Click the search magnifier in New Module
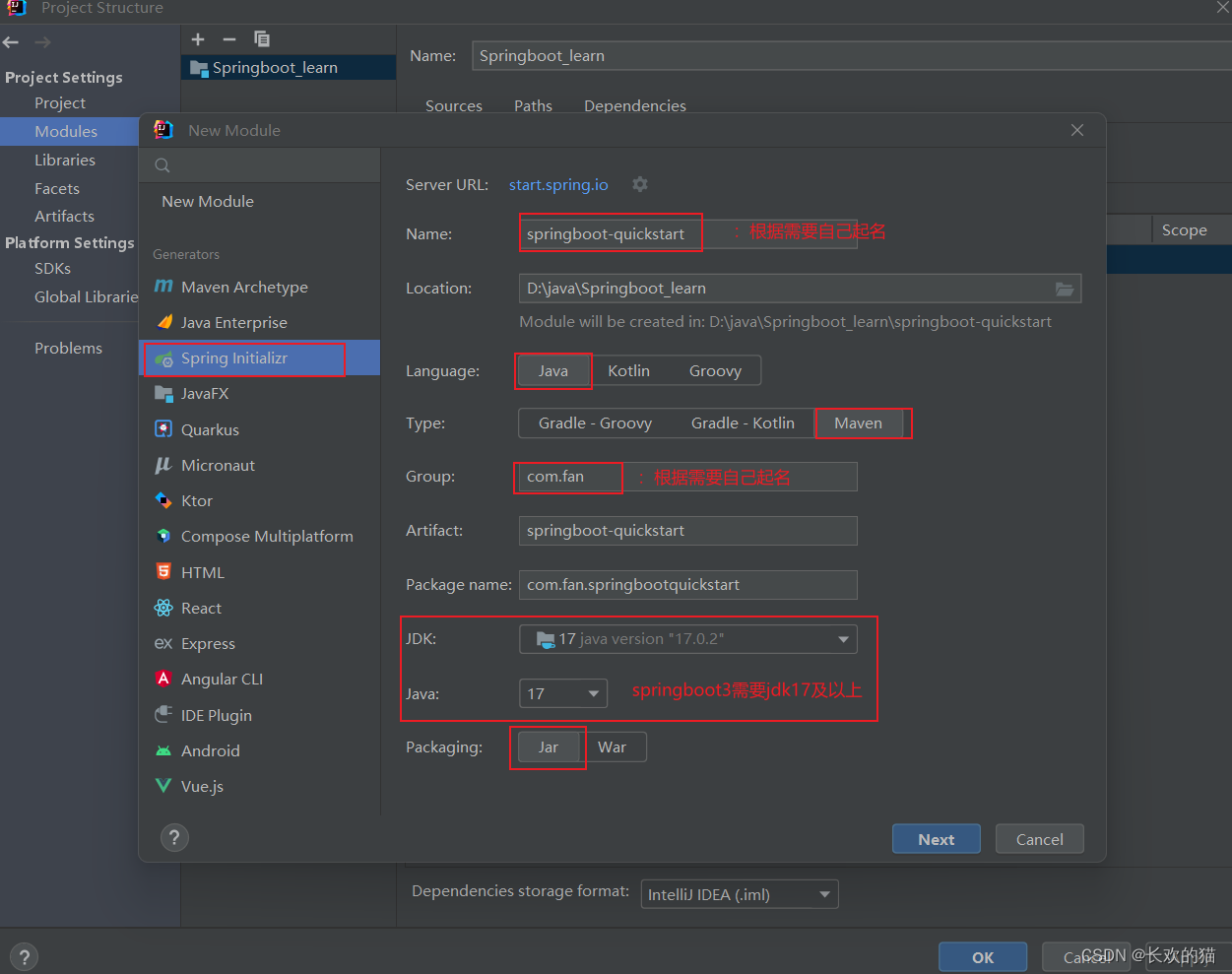1232x974 pixels. pyautogui.click(x=162, y=165)
